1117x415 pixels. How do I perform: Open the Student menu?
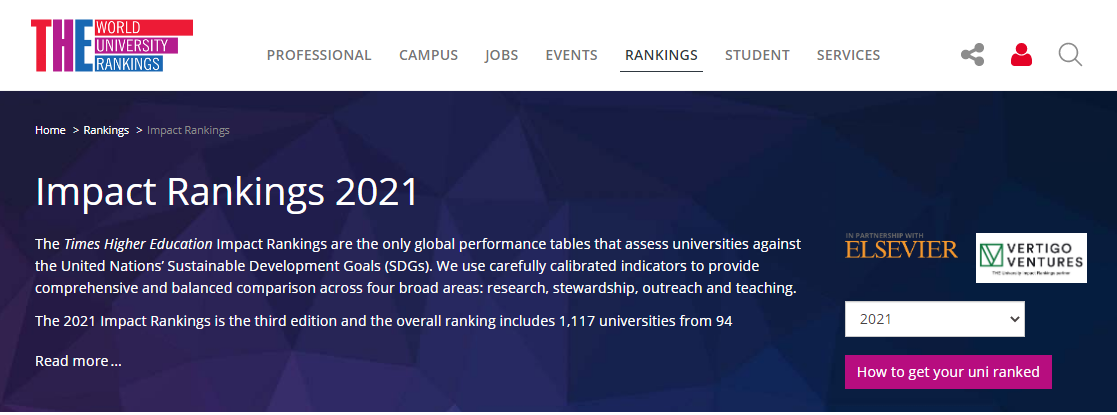tap(757, 56)
